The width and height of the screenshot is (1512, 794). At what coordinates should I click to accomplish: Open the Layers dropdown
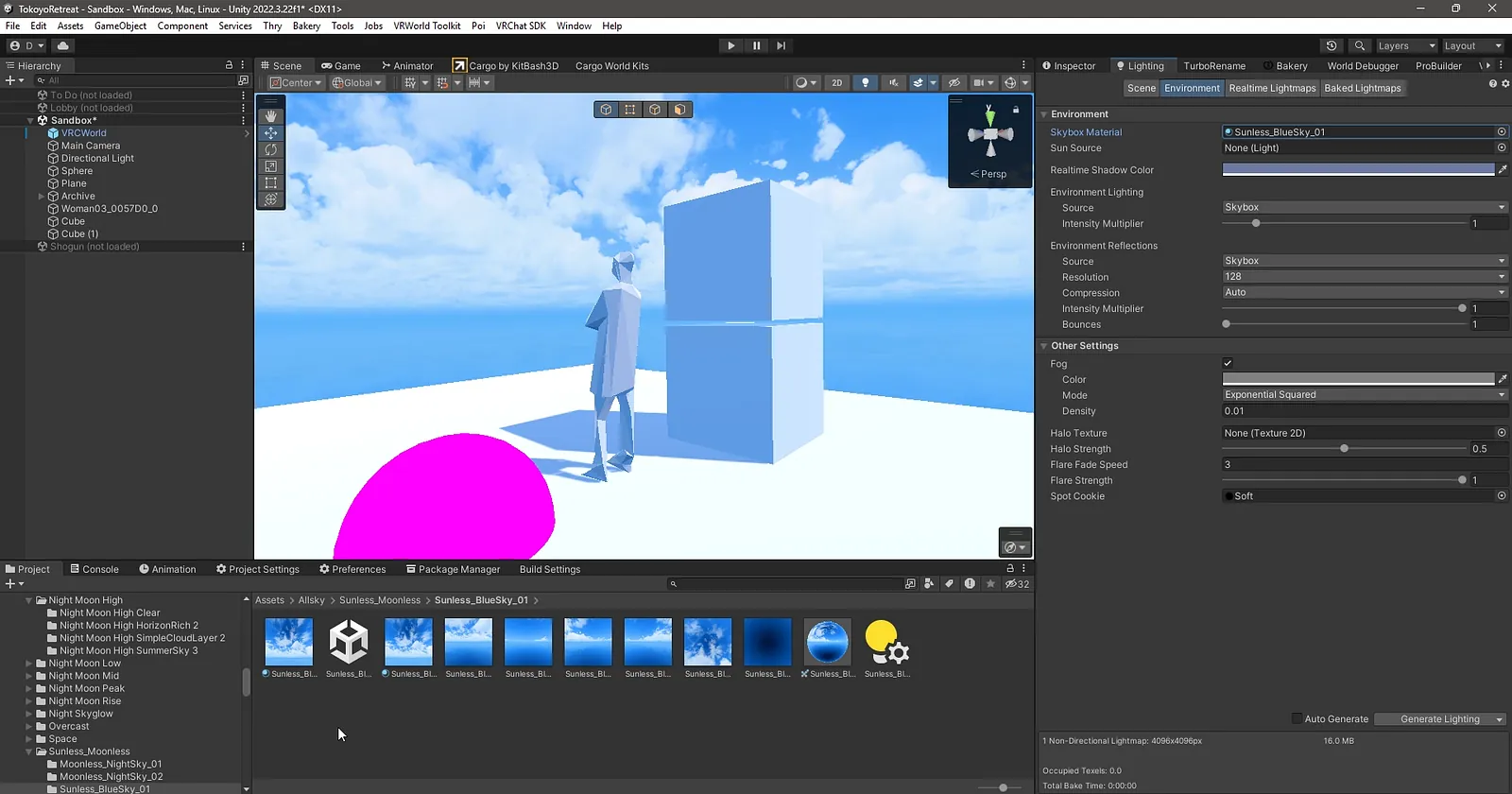point(1406,45)
